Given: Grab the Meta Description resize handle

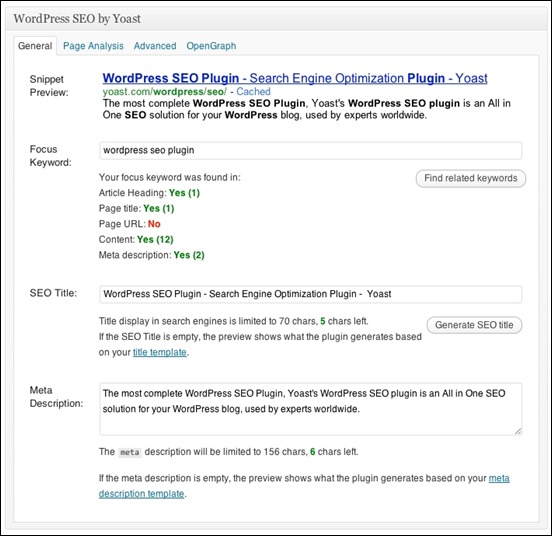Looking at the screenshot, I should pos(518,431).
